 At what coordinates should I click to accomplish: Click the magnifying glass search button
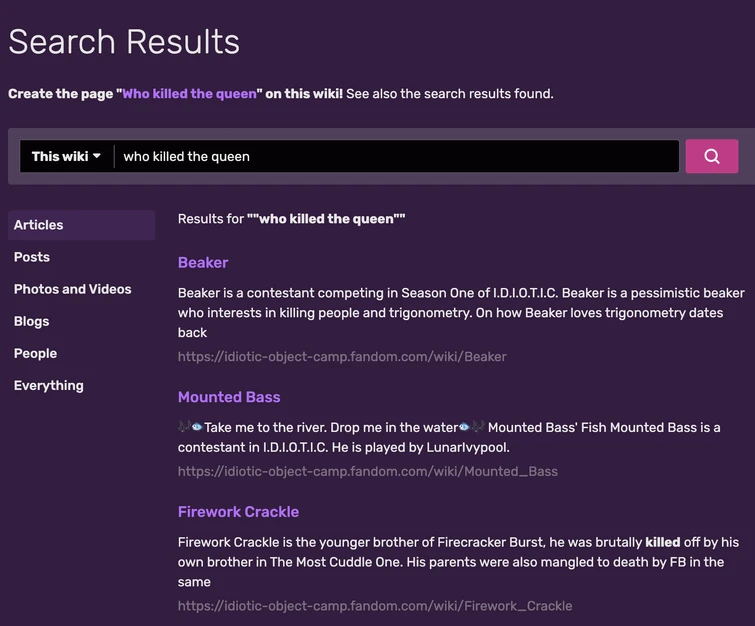click(711, 156)
